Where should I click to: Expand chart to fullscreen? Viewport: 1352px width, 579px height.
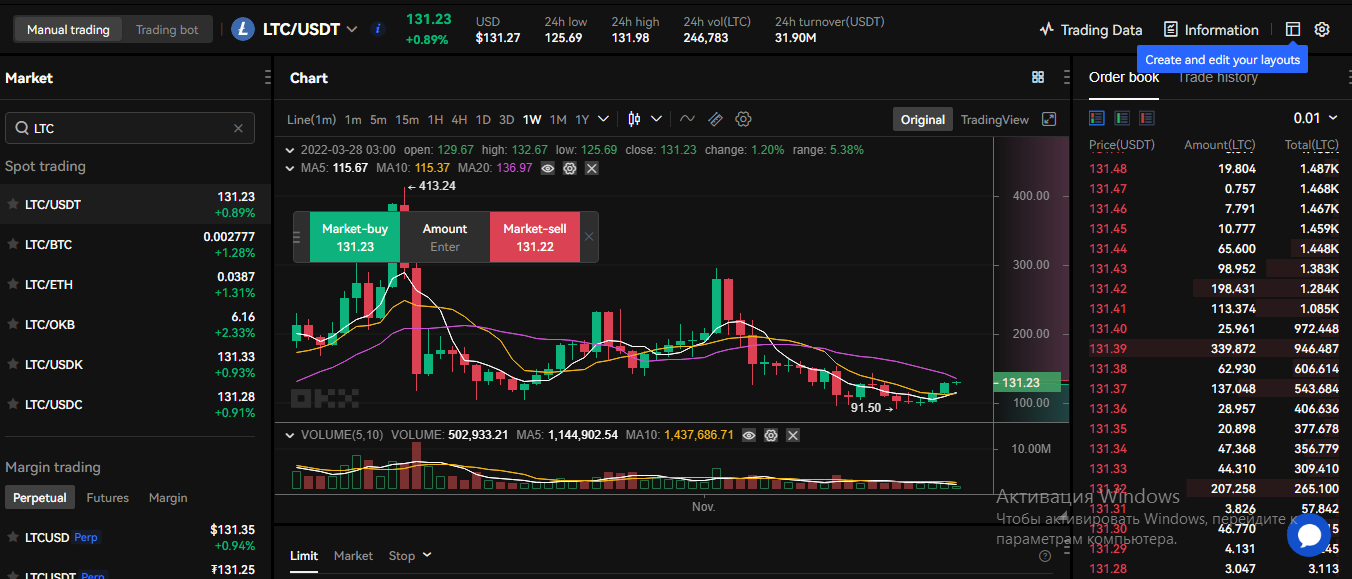pos(1049,119)
